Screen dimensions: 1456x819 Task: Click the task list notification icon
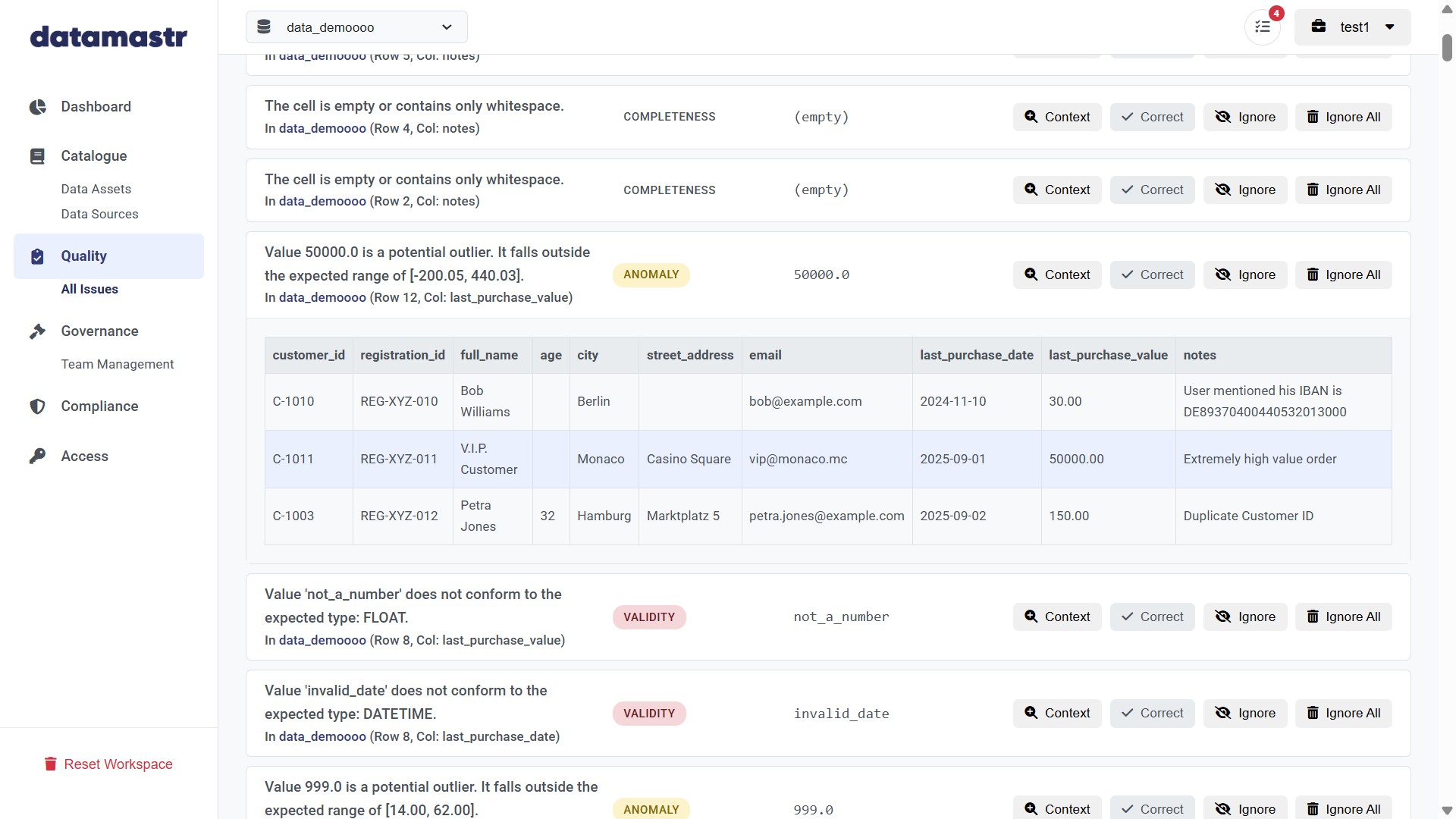(1262, 27)
